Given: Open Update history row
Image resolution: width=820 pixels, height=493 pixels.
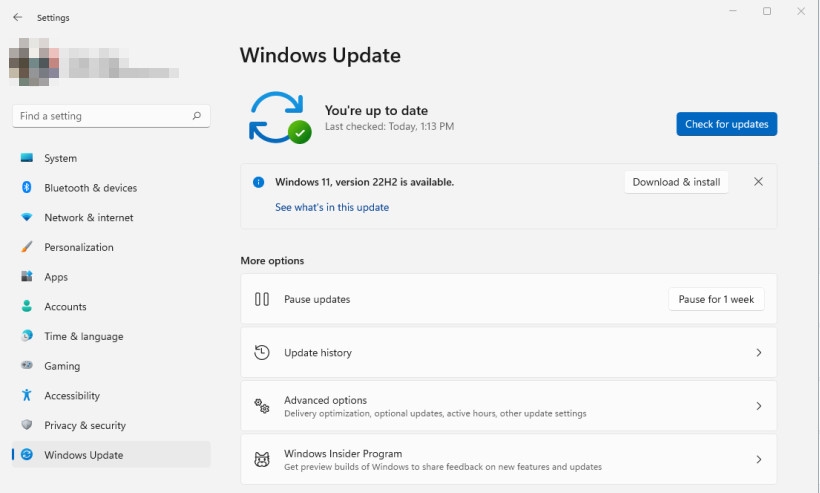Looking at the screenshot, I should (508, 353).
